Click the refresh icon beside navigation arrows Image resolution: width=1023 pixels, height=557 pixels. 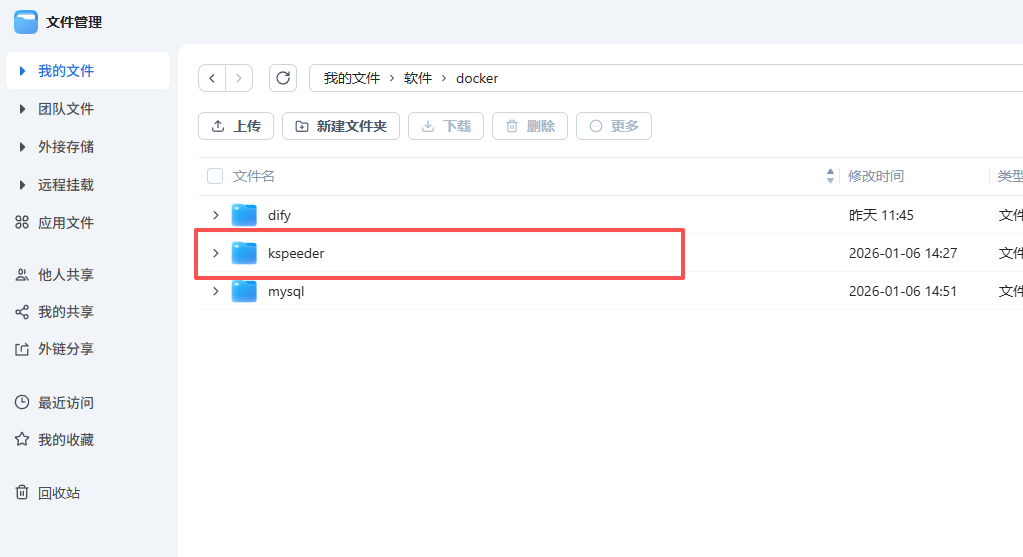283,78
